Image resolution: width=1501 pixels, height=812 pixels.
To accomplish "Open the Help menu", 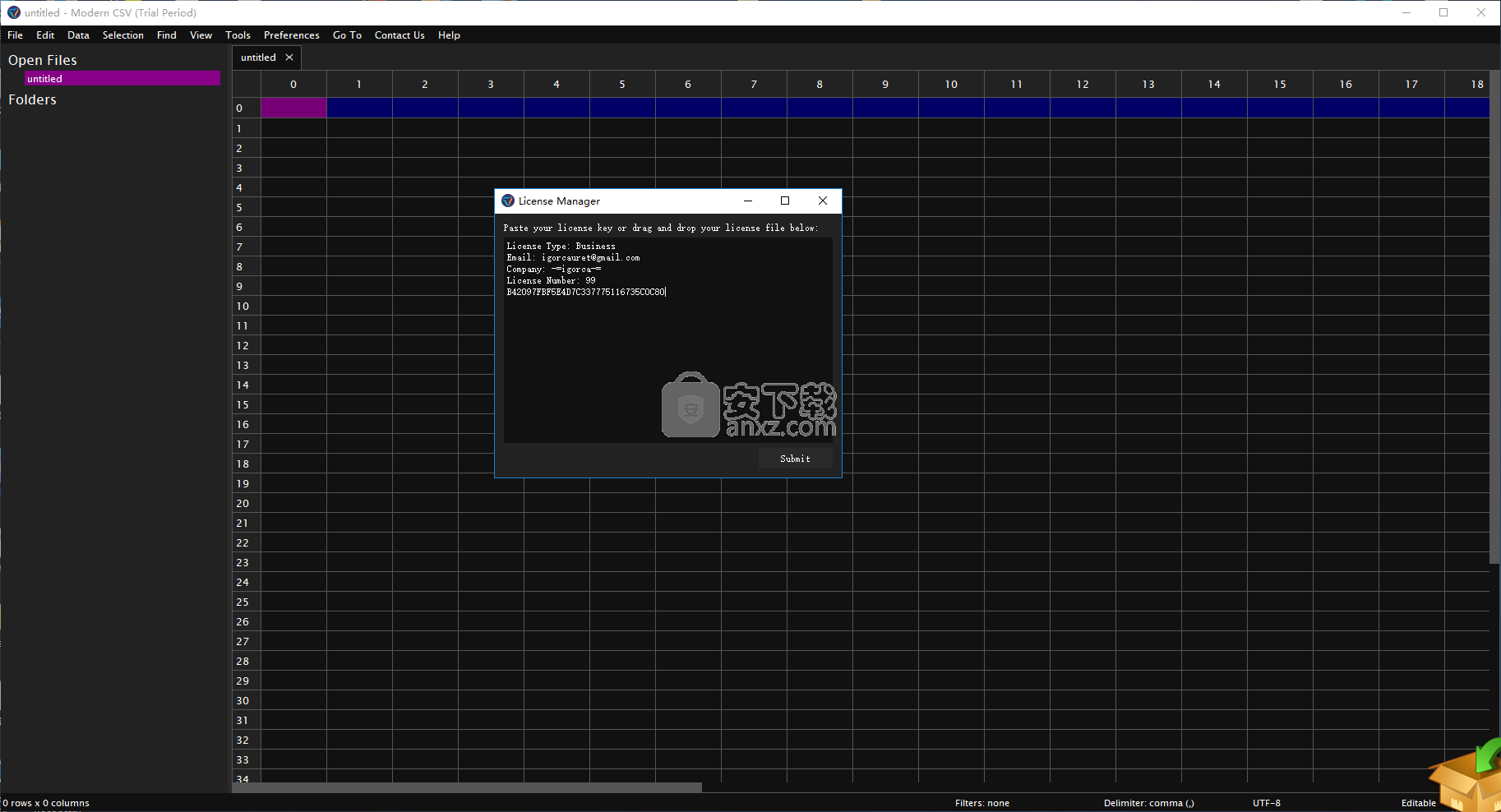I will pos(449,35).
